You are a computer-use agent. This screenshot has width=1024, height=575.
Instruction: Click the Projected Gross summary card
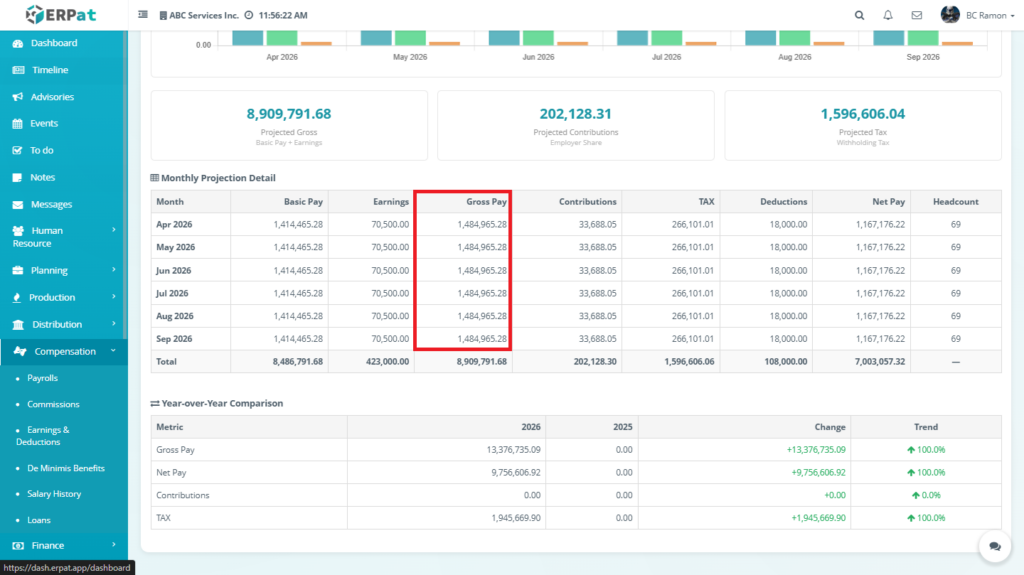click(289, 125)
